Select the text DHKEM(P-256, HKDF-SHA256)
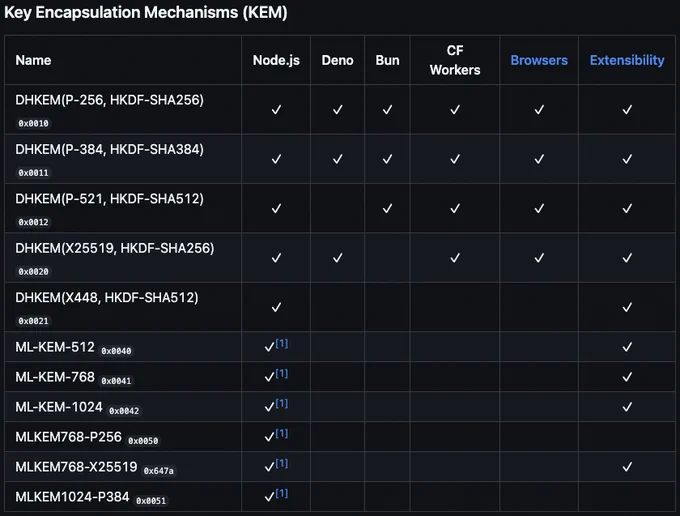Screen dimensions: 680x516 pos(109,100)
